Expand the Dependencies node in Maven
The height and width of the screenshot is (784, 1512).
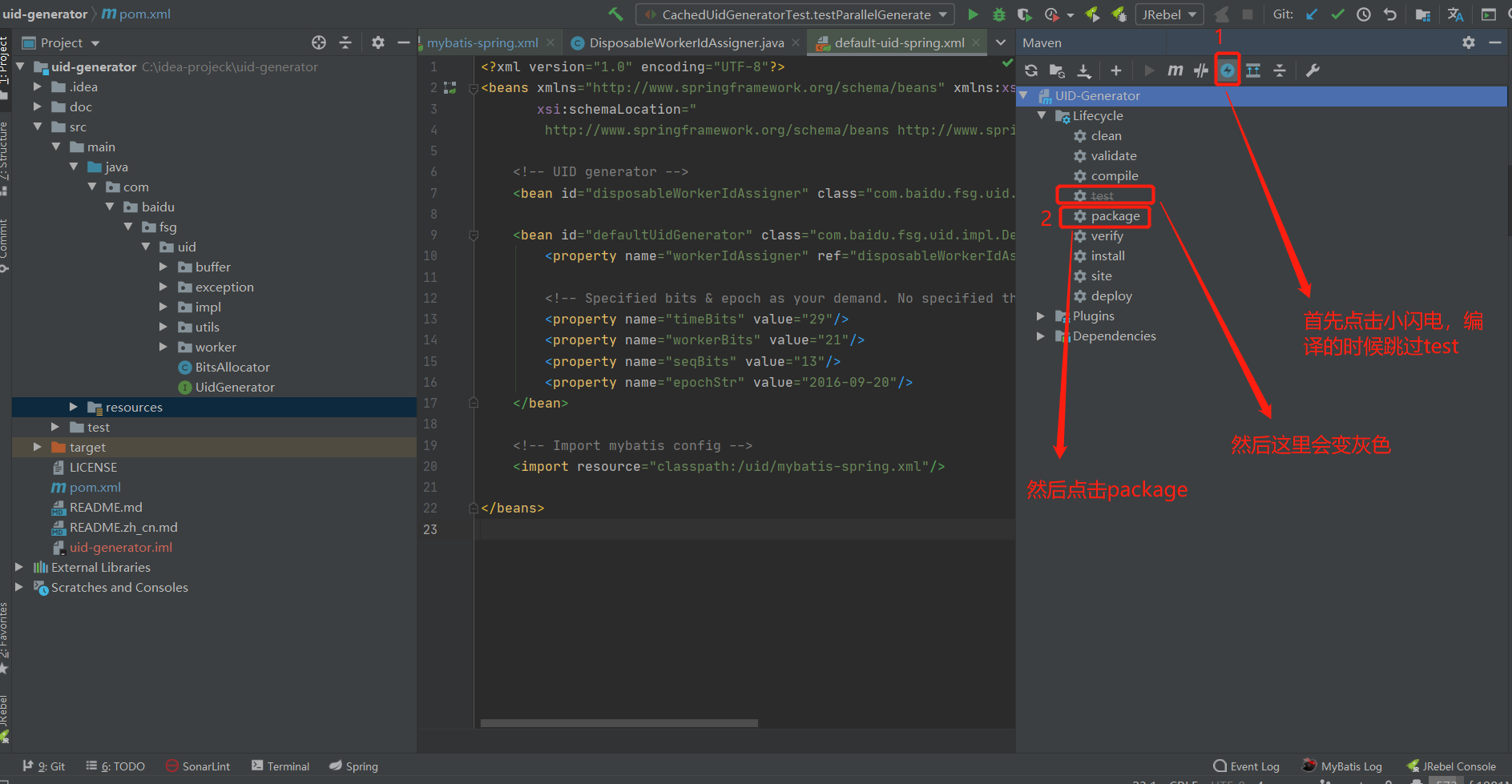coord(1041,336)
